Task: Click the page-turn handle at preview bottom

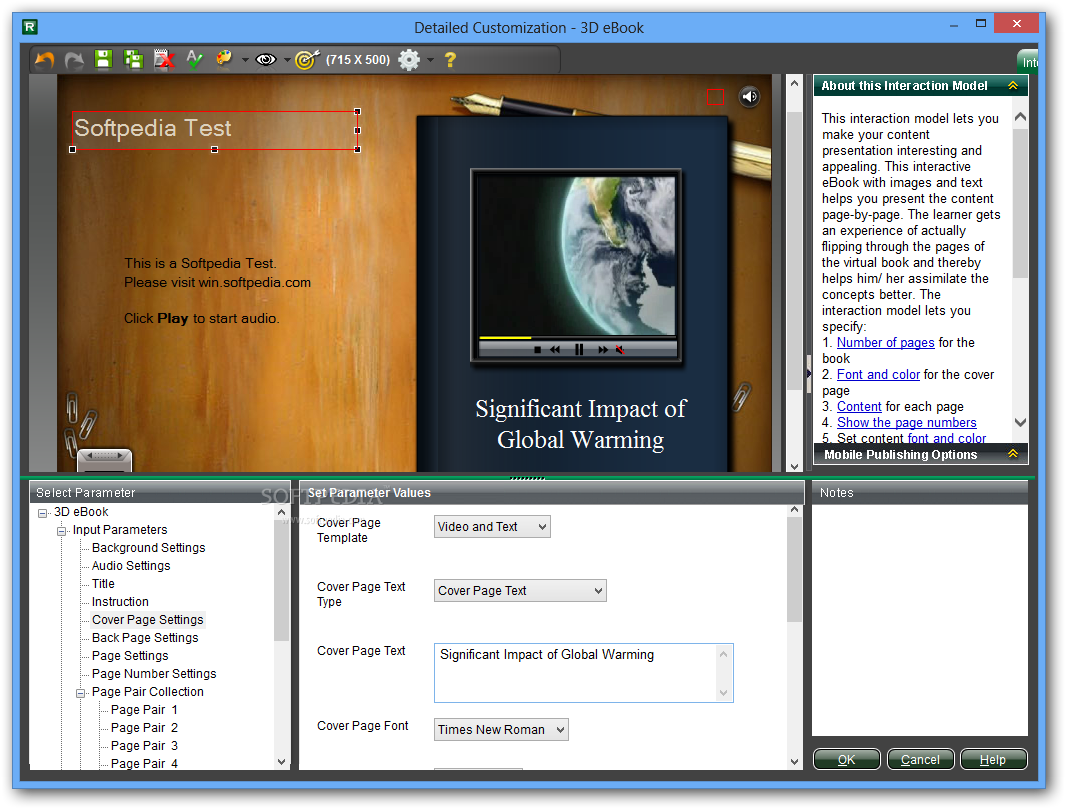Action: (x=105, y=460)
